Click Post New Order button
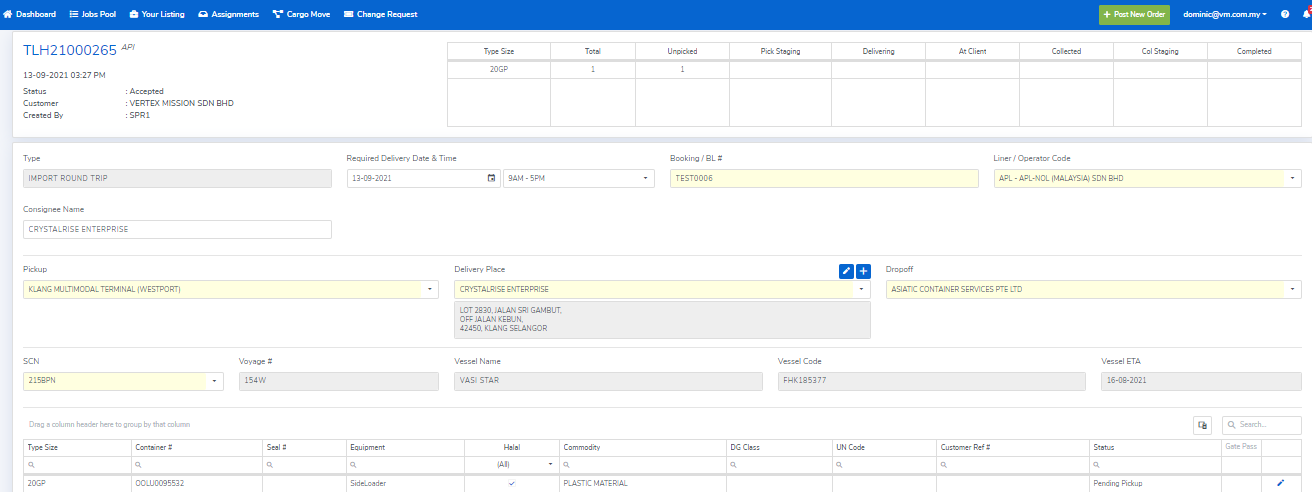The image size is (1312, 492). tap(1134, 14)
